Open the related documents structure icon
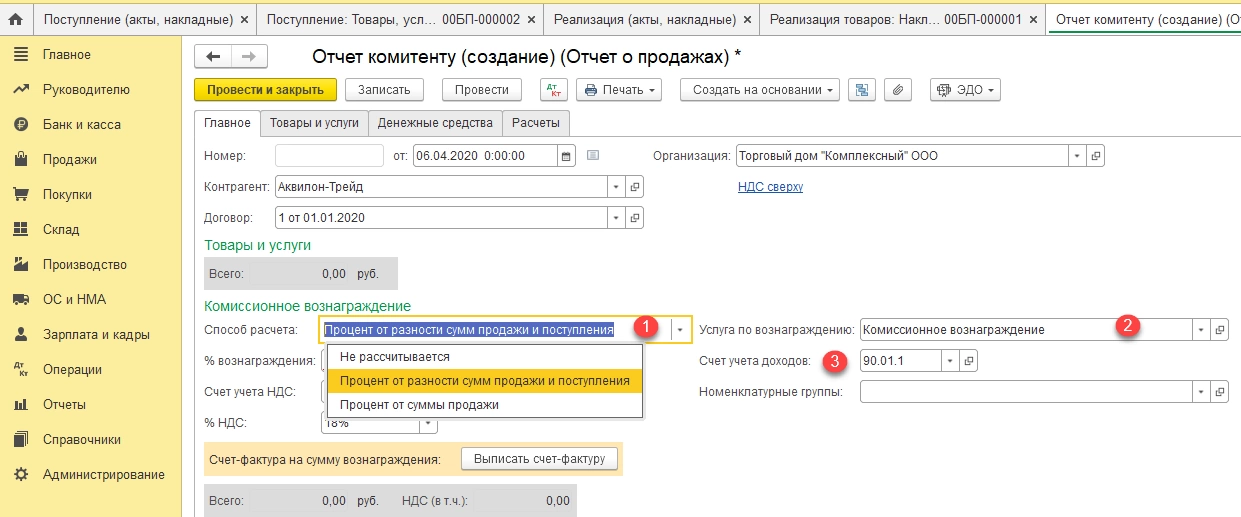Image resolution: width=1241 pixels, height=517 pixels. click(x=862, y=89)
